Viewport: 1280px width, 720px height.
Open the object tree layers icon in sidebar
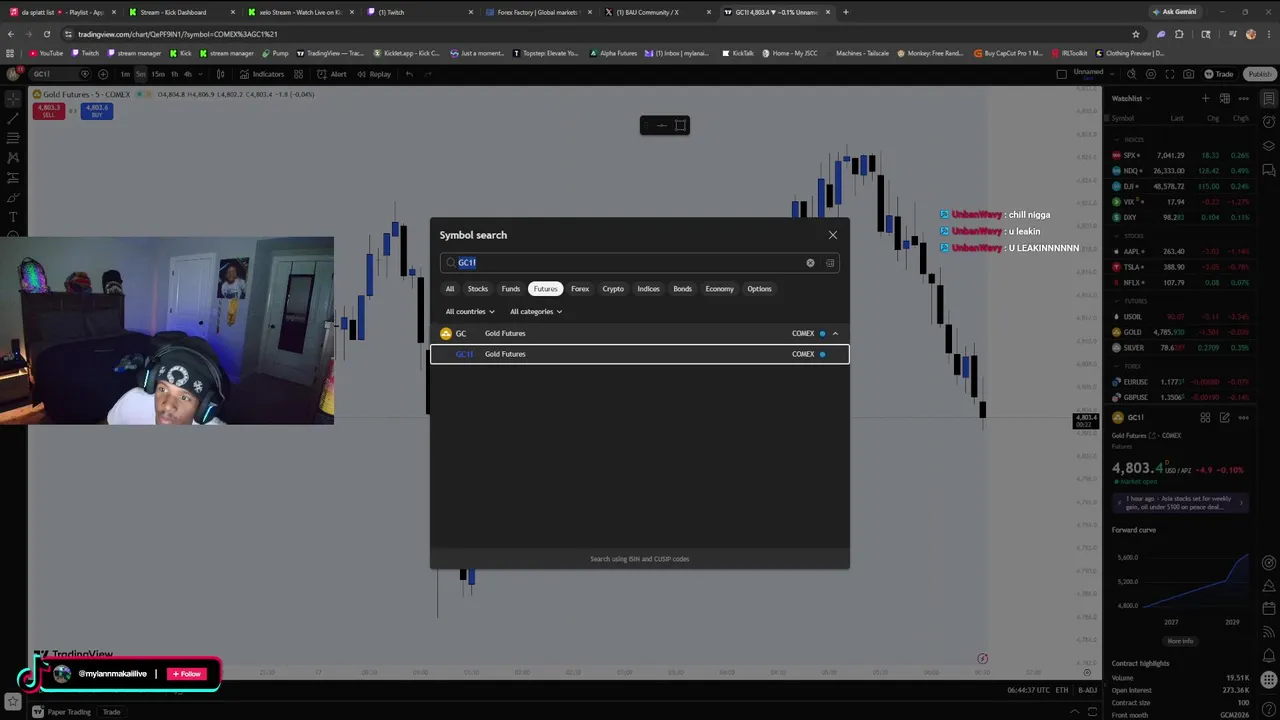[x=1268, y=145]
